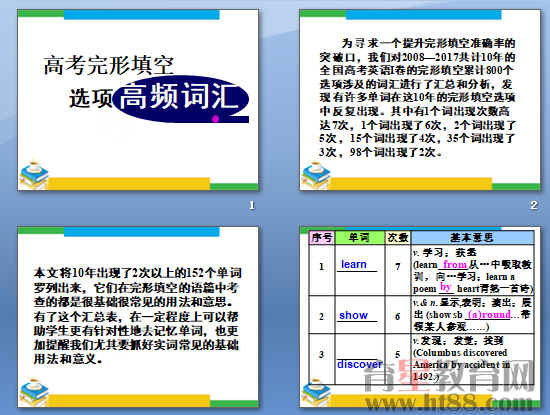Click the books icon on slide 1
Screen dimensions: 550x415
pyautogui.click(x=34, y=175)
